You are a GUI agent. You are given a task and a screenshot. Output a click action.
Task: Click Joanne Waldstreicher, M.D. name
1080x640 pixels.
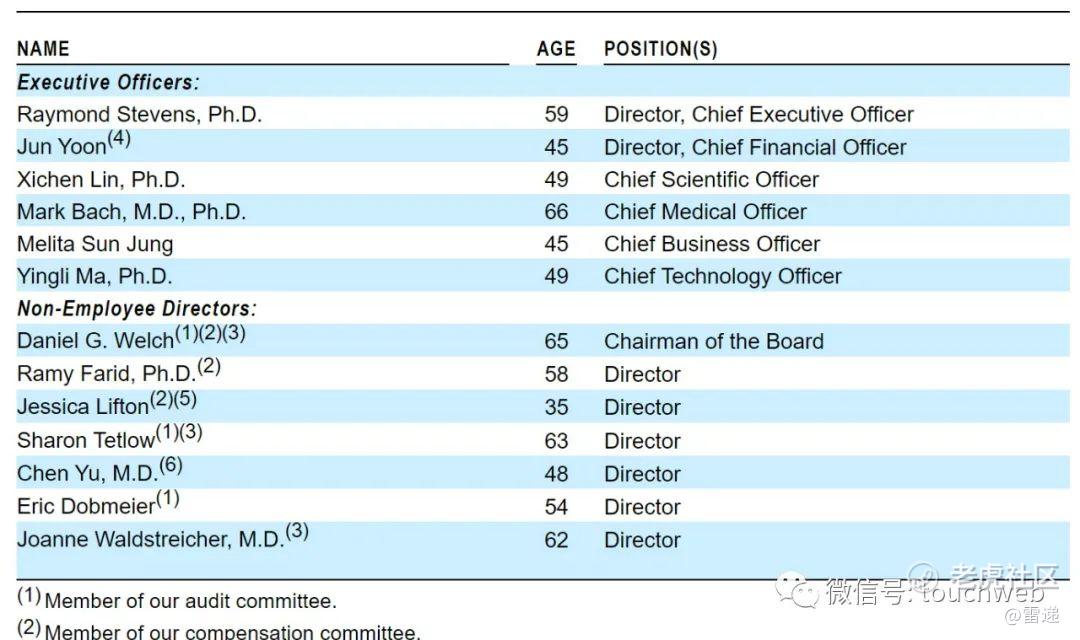(150, 540)
